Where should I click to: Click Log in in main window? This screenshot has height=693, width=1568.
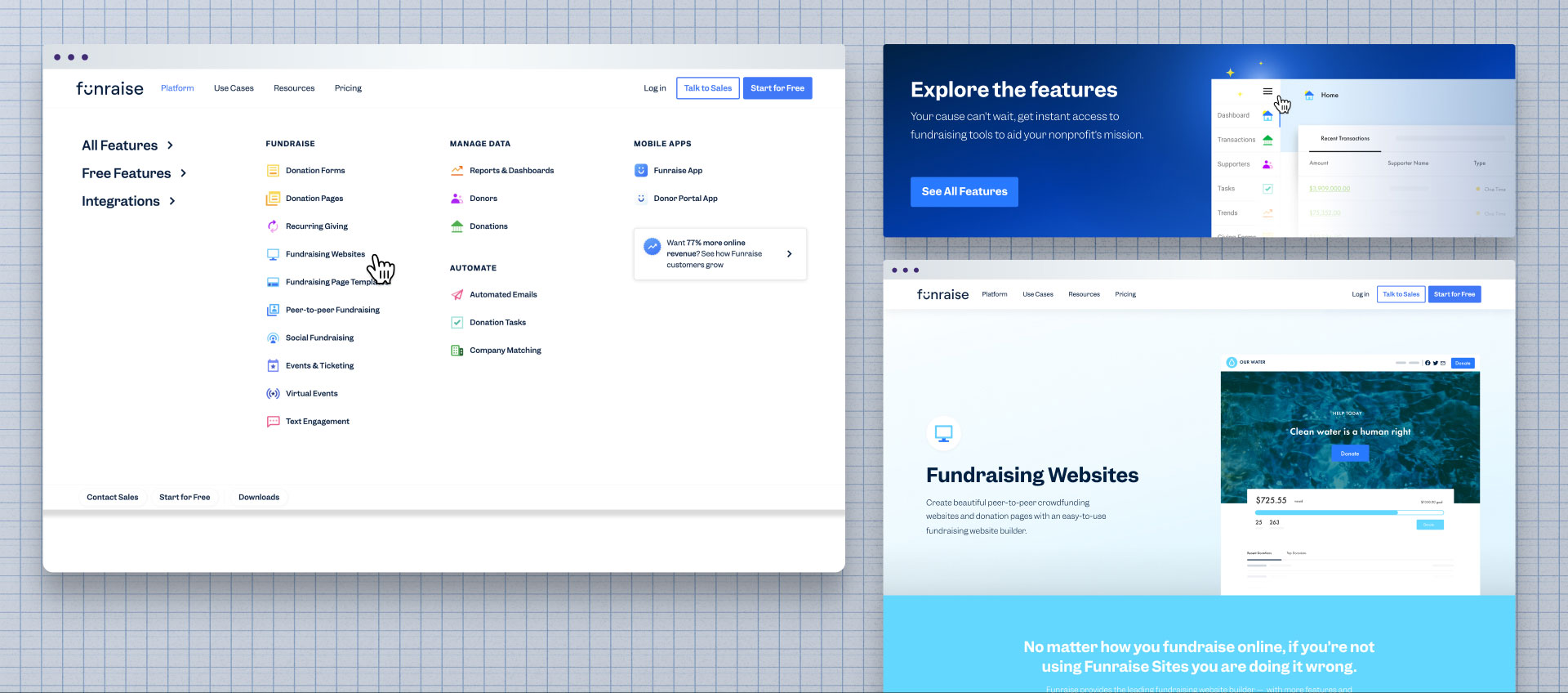[655, 88]
